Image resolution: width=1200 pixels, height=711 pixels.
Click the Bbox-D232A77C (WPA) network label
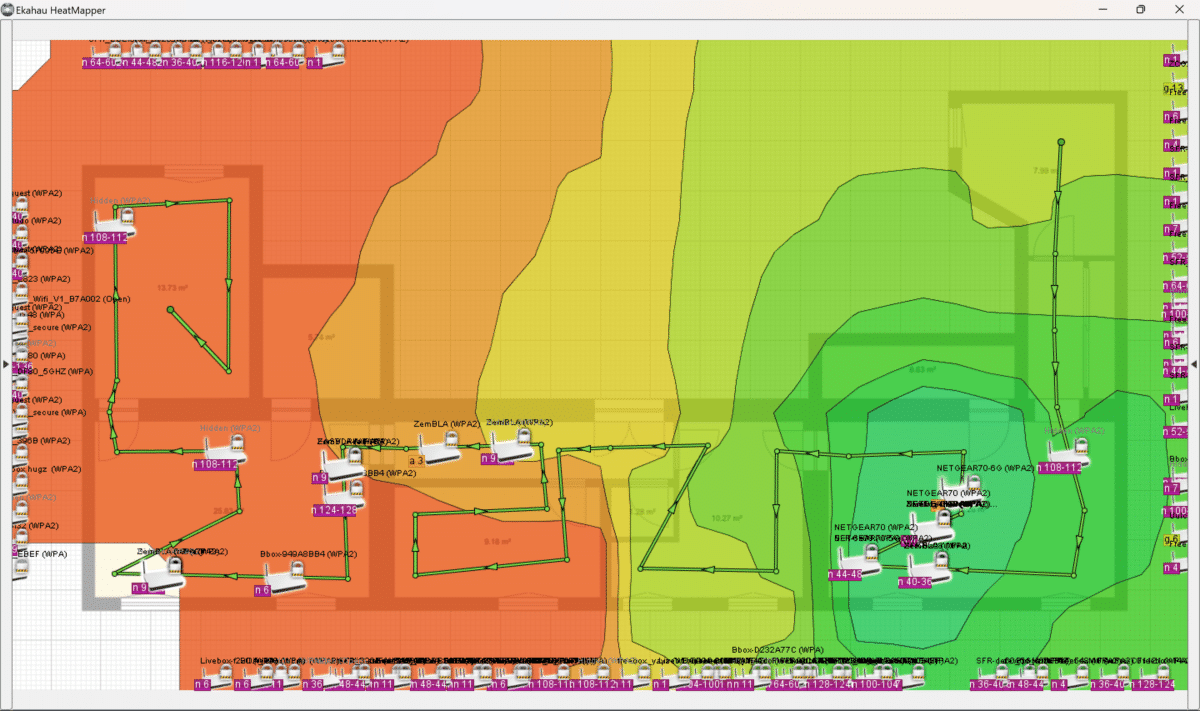point(777,650)
